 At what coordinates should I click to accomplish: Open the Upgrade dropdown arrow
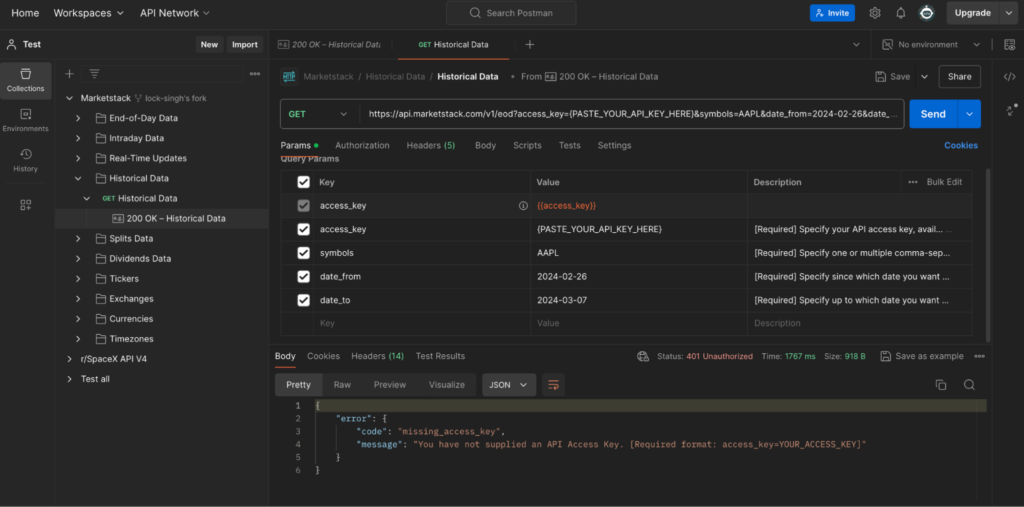click(x=1008, y=13)
